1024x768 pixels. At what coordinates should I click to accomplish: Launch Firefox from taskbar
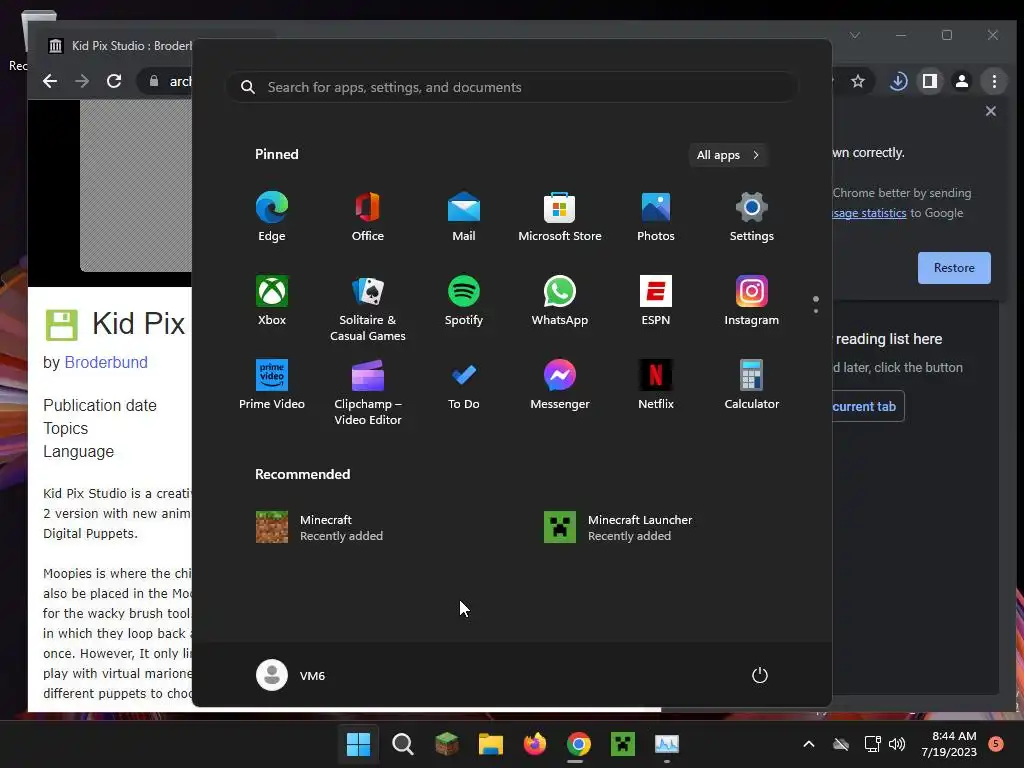point(535,744)
